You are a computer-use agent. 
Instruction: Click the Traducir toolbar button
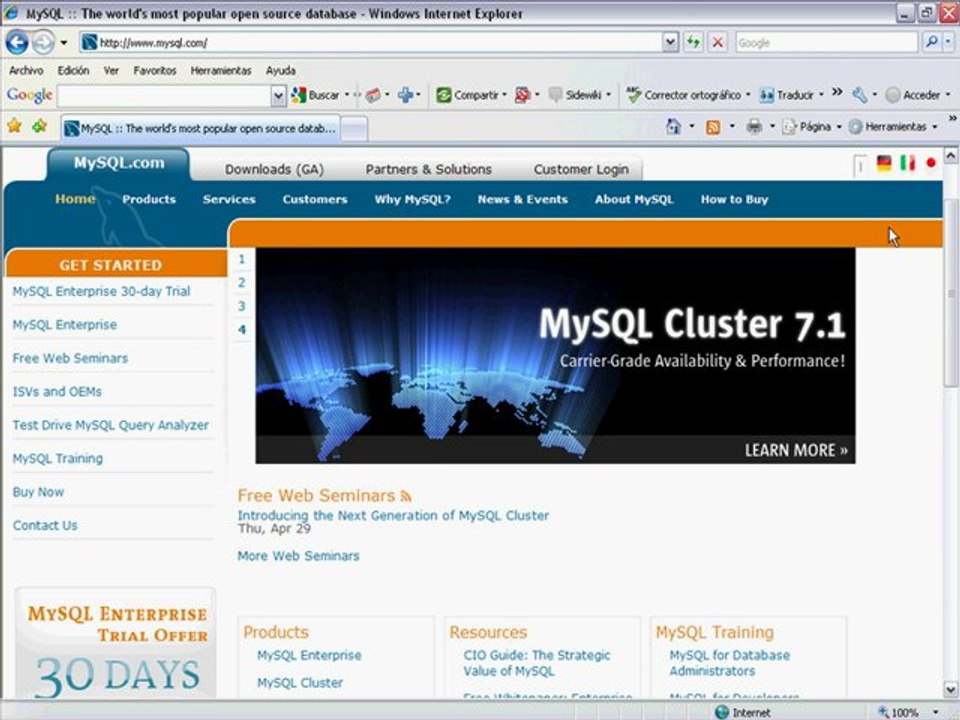[x=787, y=95]
